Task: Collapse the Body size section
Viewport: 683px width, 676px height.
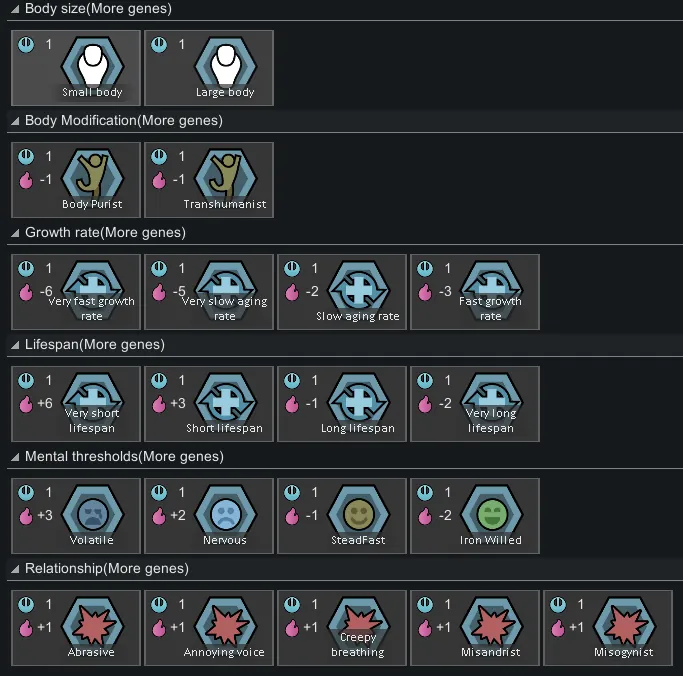Action: (15, 9)
